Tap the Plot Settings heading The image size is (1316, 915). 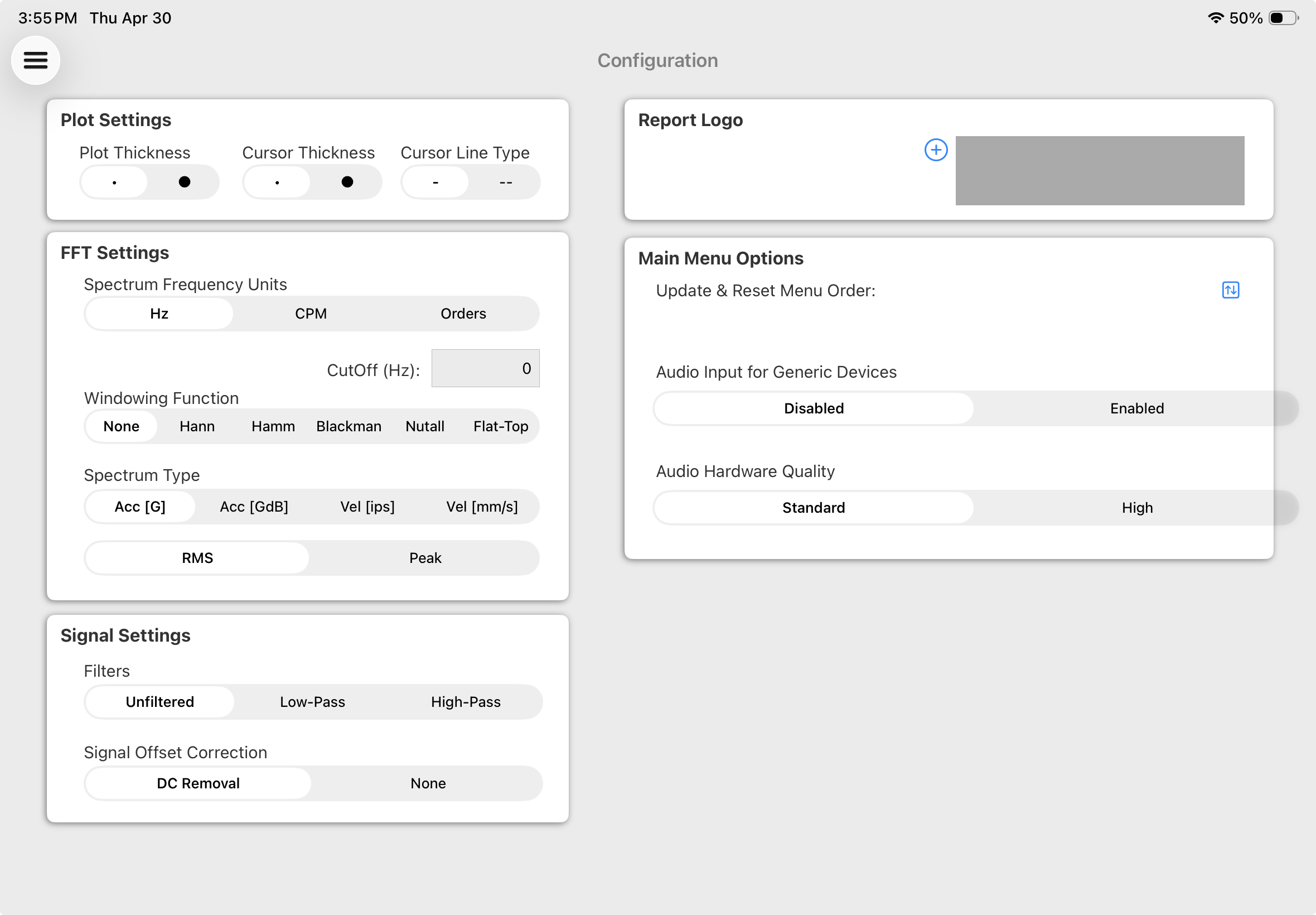pyautogui.click(x=117, y=120)
